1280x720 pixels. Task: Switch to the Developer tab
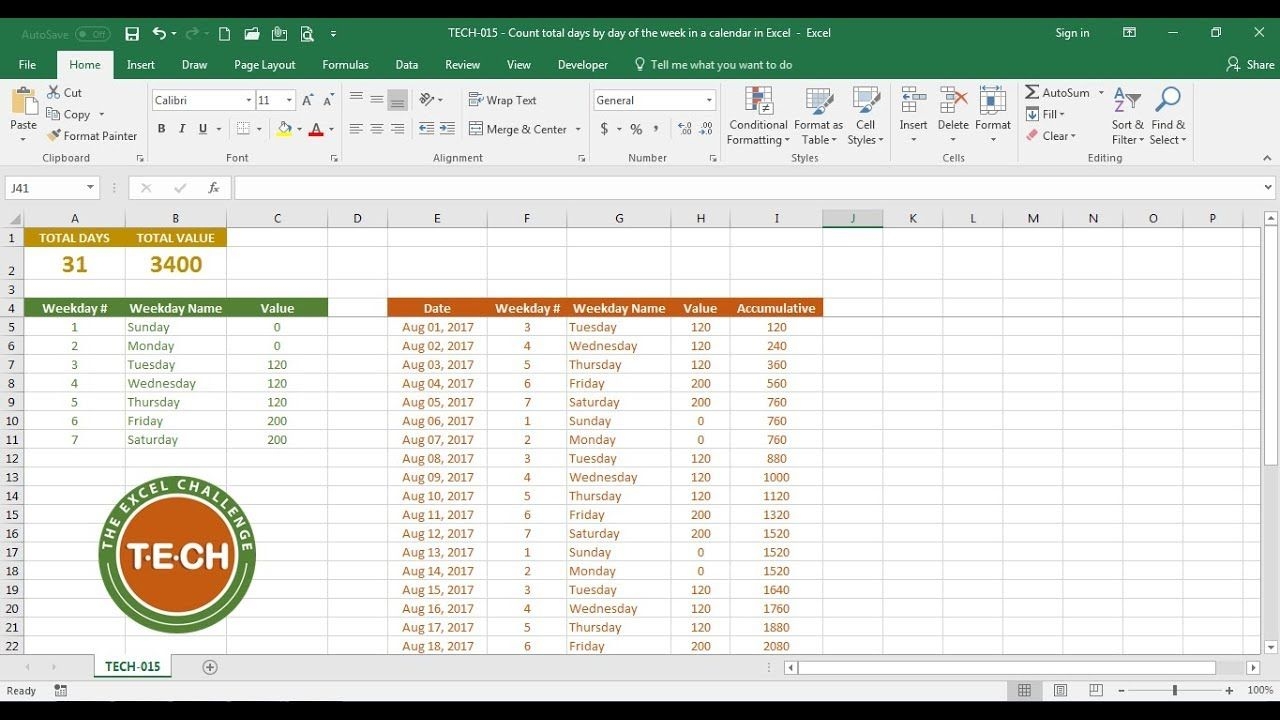(583, 65)
